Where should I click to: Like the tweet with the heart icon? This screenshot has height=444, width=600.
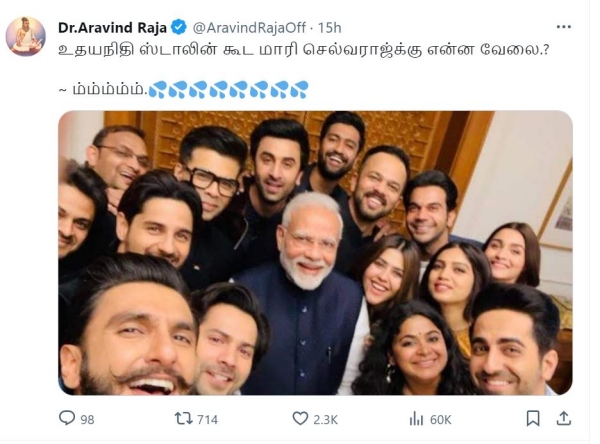point(300,418)
